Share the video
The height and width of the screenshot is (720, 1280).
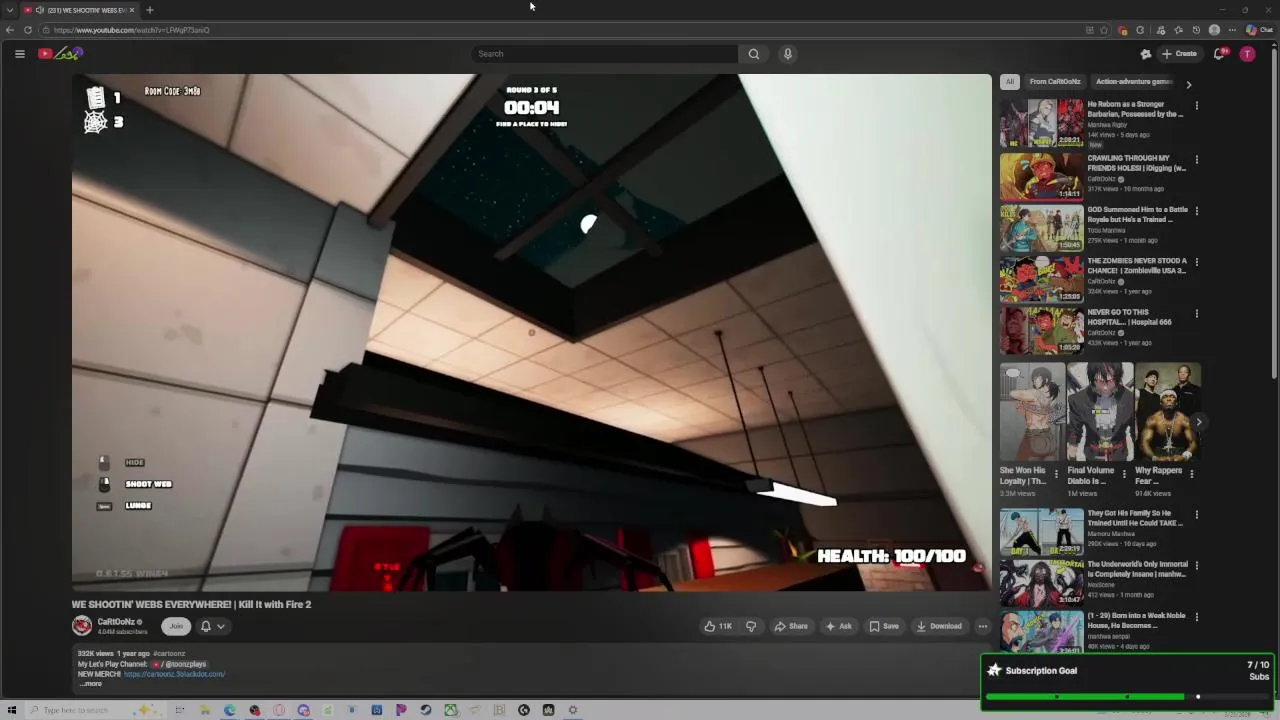(x=791, y=626)
